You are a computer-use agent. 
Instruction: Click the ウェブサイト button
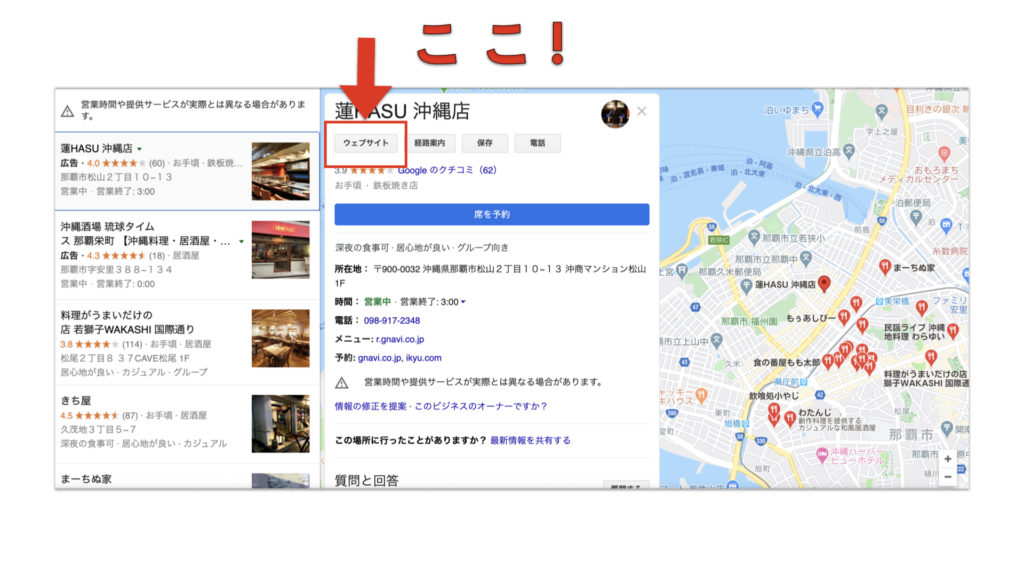366,143
